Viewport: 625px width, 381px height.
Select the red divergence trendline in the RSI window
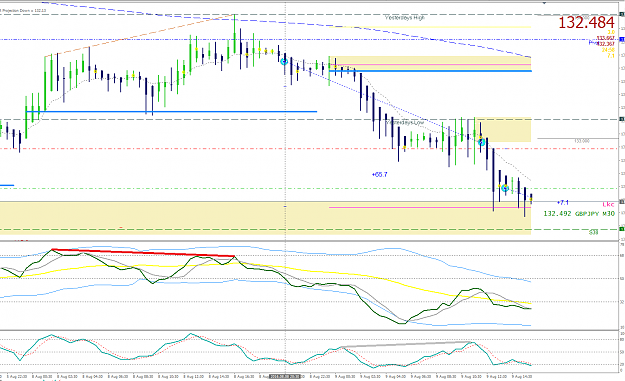[143, 253]
